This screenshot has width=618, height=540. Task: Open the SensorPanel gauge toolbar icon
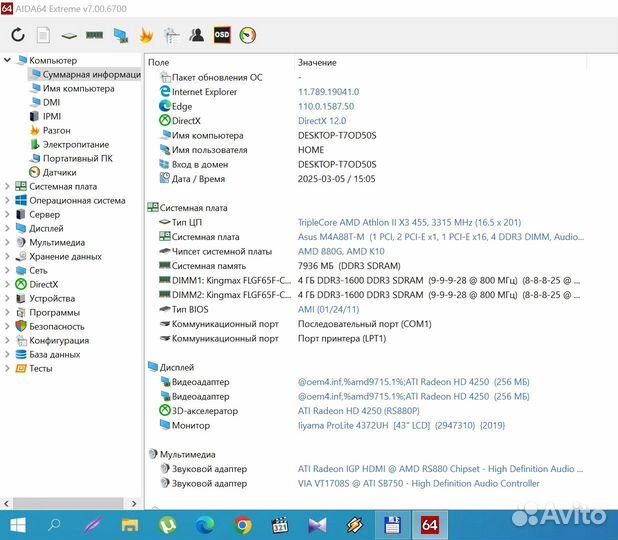click(x=248, y=35)
